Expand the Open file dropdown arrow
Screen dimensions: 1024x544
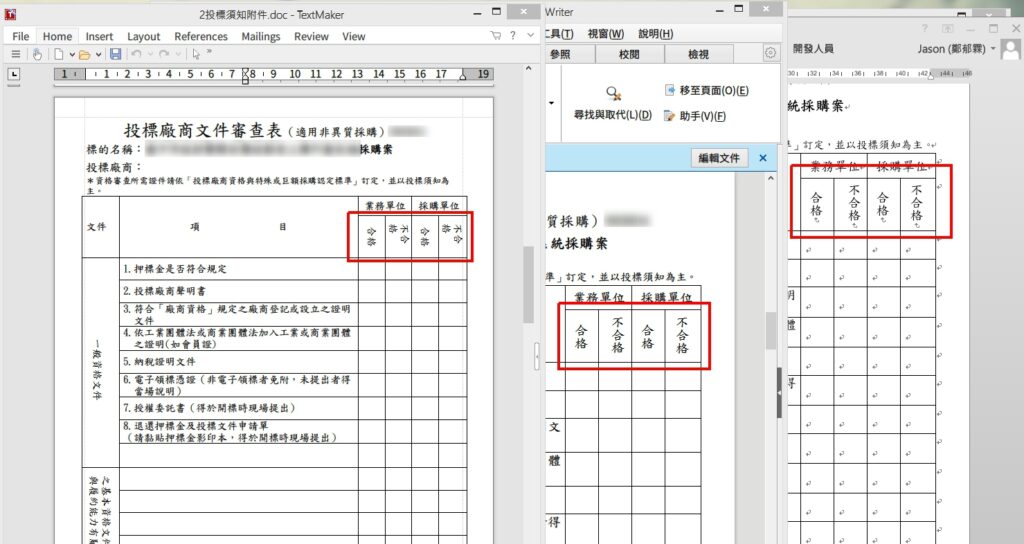(98, 55)
